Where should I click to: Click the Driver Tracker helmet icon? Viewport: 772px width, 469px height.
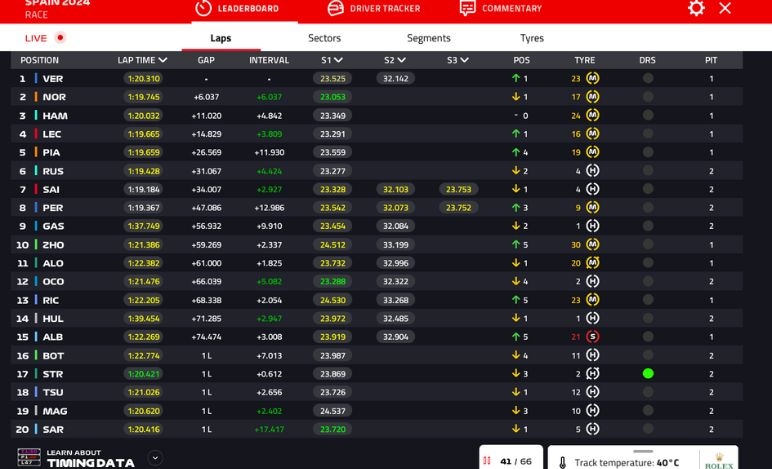pos(335,8)
